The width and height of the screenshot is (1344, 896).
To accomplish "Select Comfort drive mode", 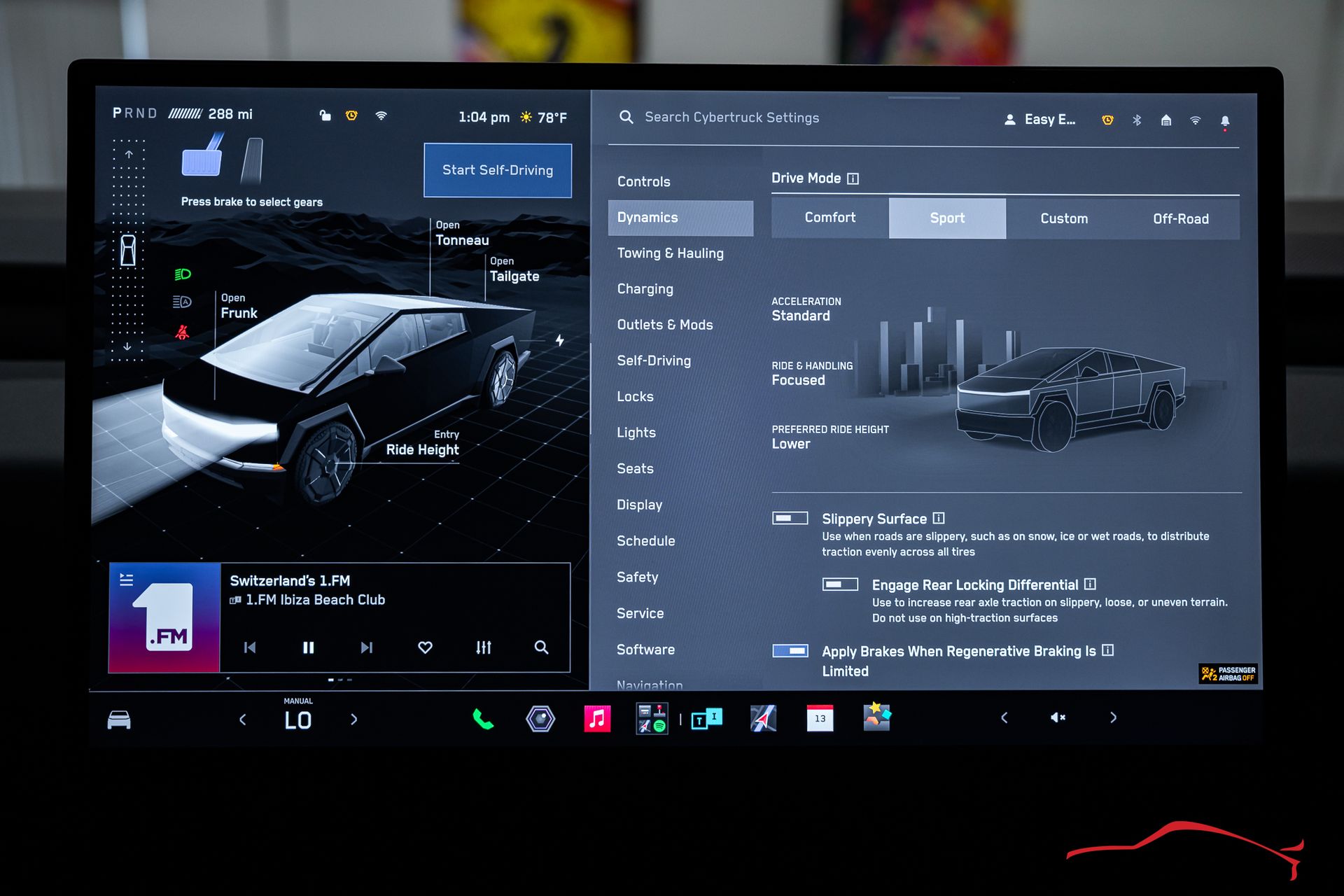I will 830,218.
